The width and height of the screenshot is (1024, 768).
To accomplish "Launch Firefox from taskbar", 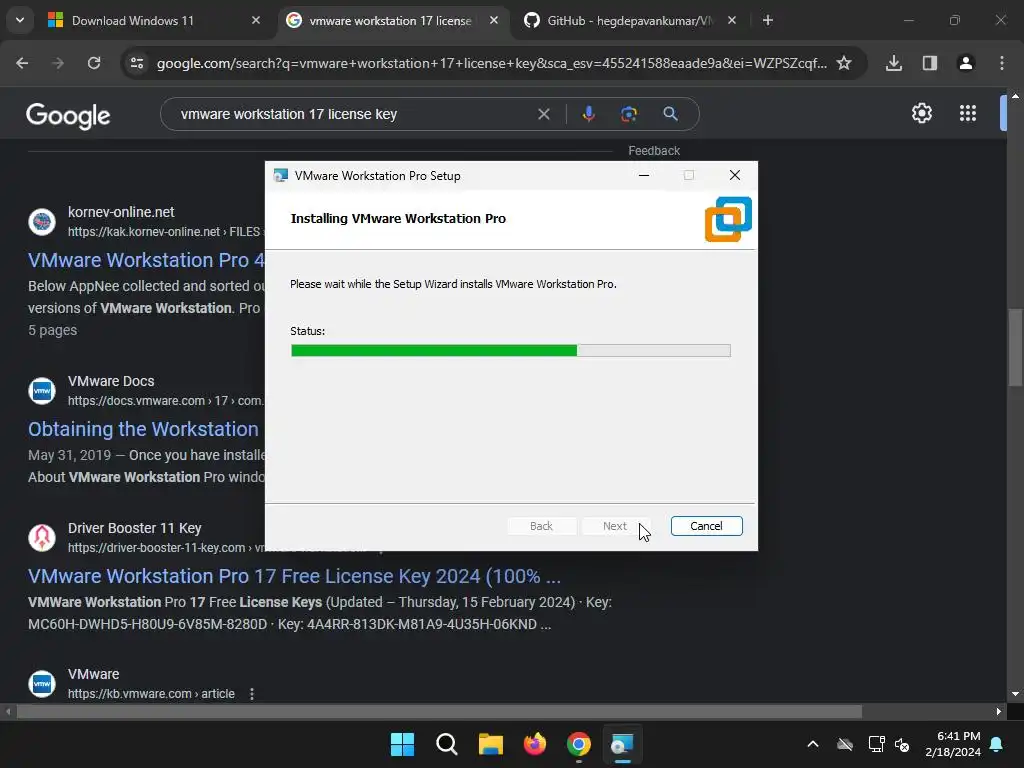I will coord(535,744).
